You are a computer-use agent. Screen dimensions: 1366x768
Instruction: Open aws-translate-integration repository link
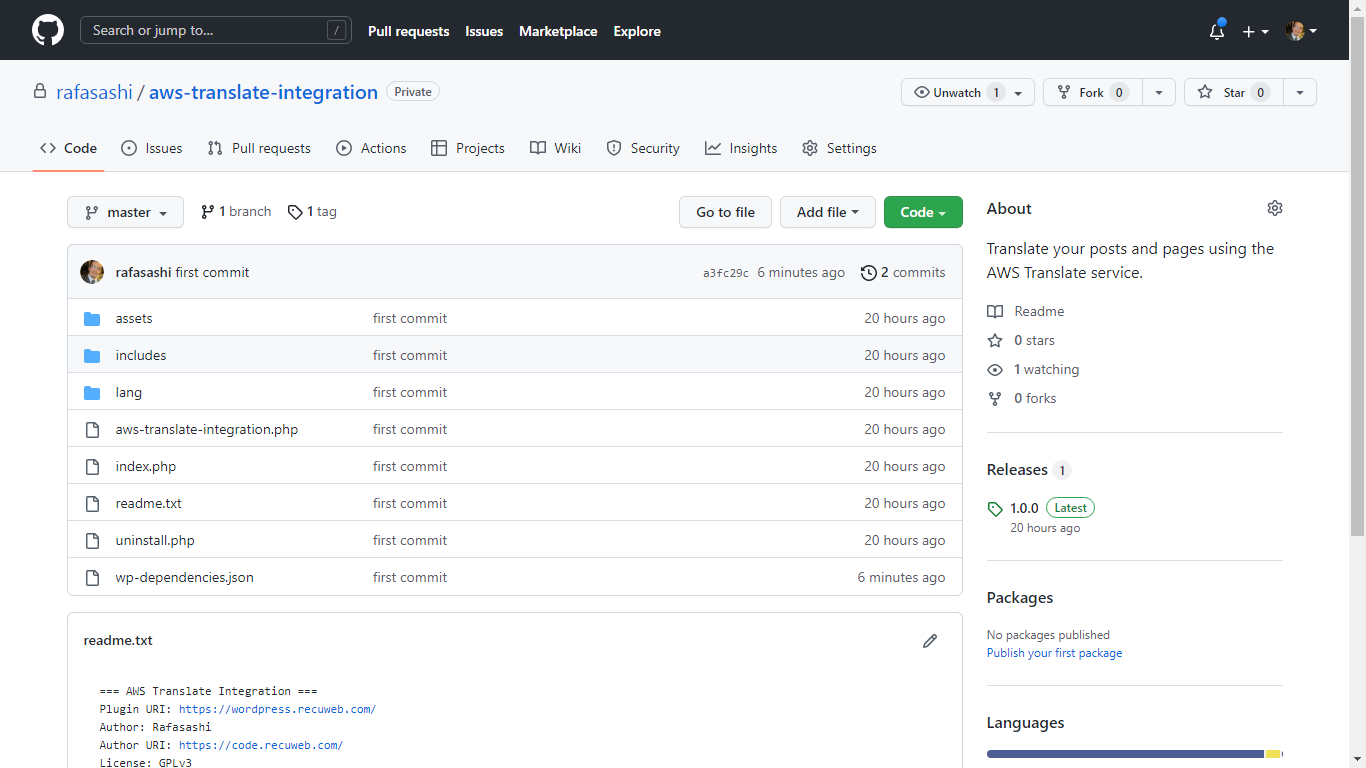[x=263, y=92]
